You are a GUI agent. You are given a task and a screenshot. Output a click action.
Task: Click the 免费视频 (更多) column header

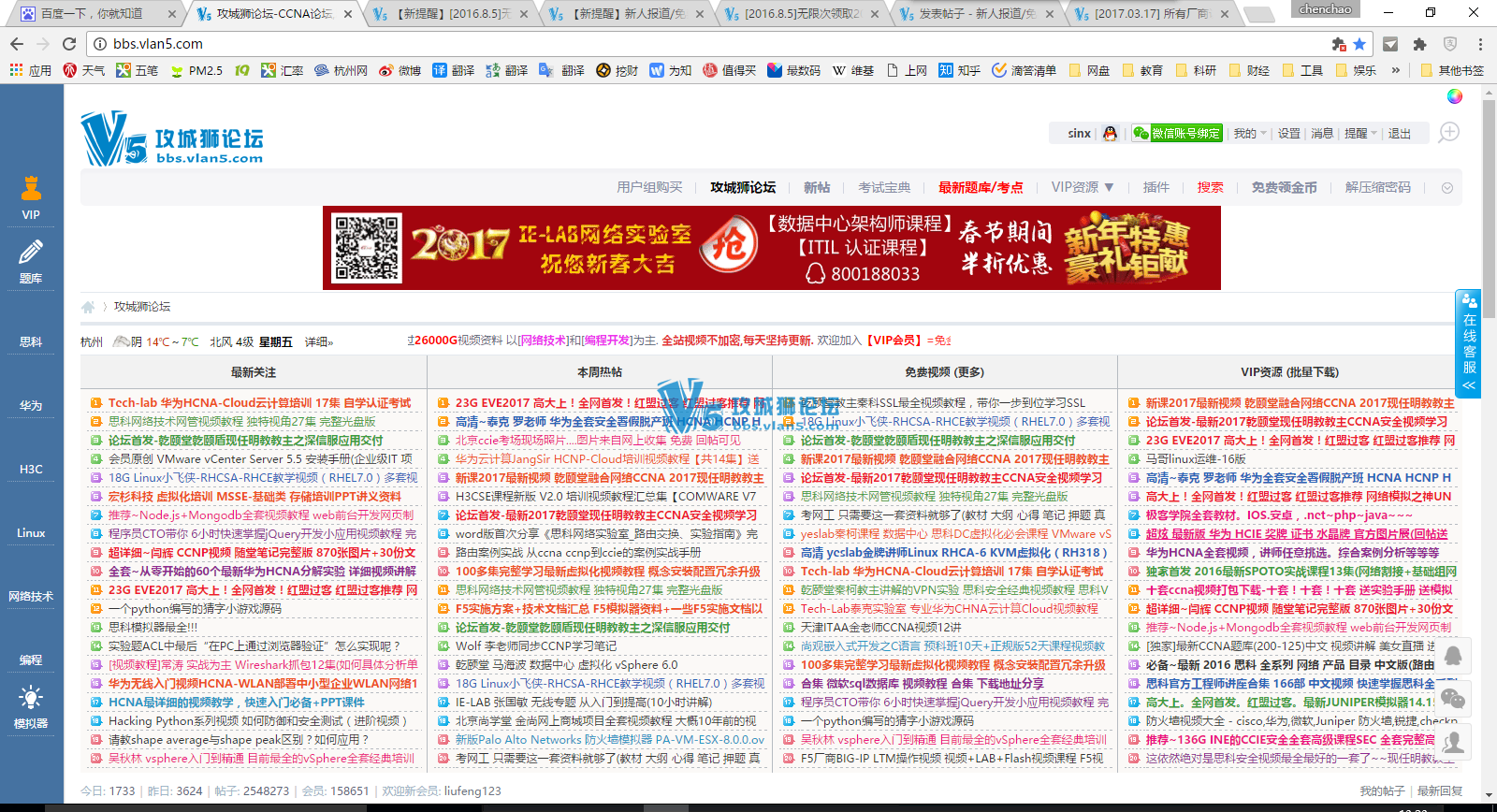coord(944,372)
